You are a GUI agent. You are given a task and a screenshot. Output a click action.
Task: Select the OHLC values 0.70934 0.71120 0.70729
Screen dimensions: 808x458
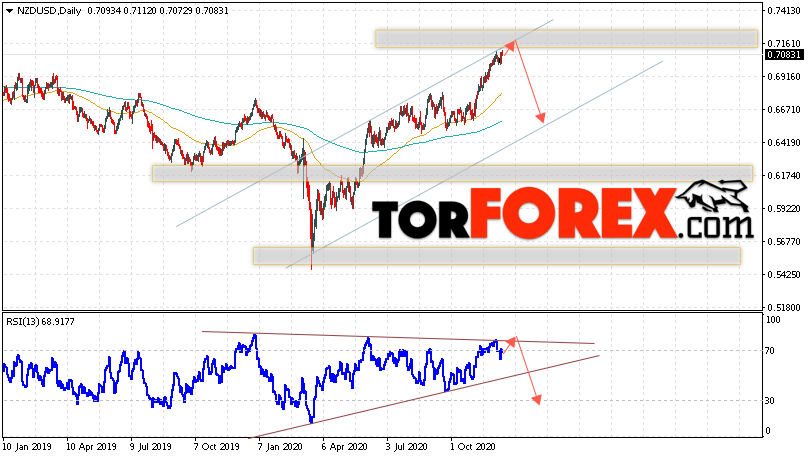coord(140,11)
